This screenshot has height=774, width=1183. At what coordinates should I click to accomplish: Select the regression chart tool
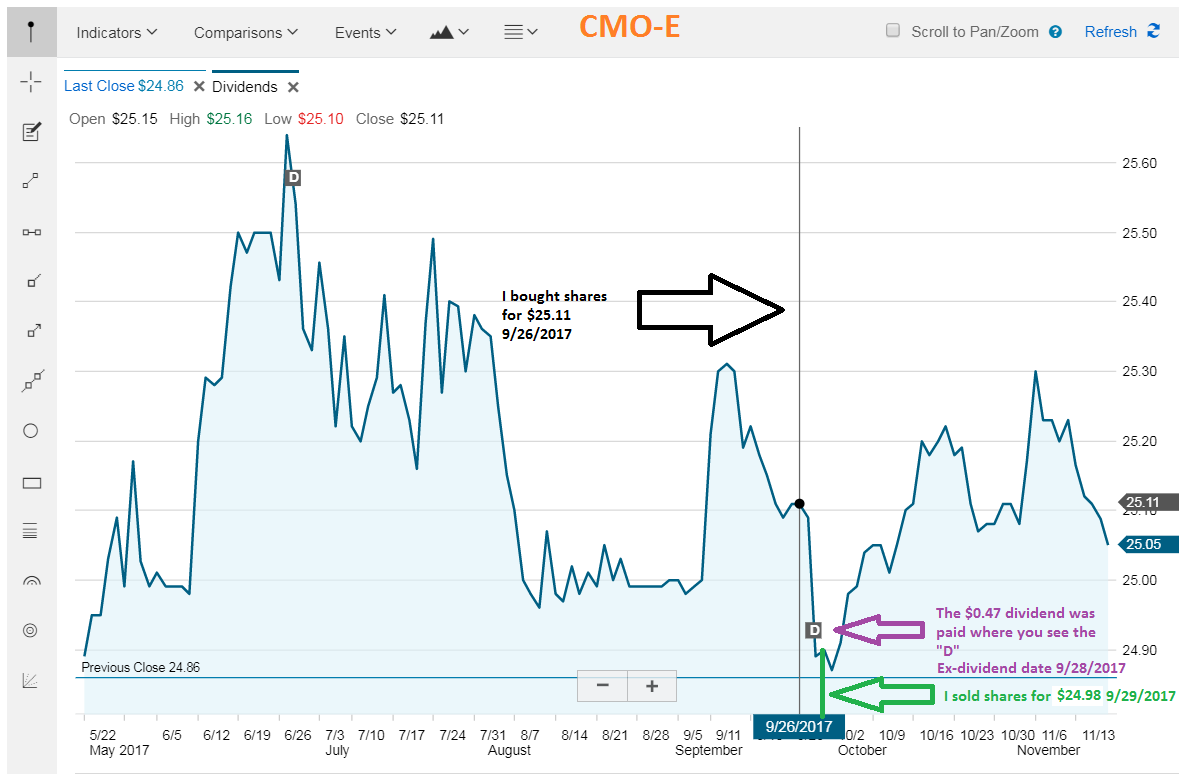(x=30, y=680)
